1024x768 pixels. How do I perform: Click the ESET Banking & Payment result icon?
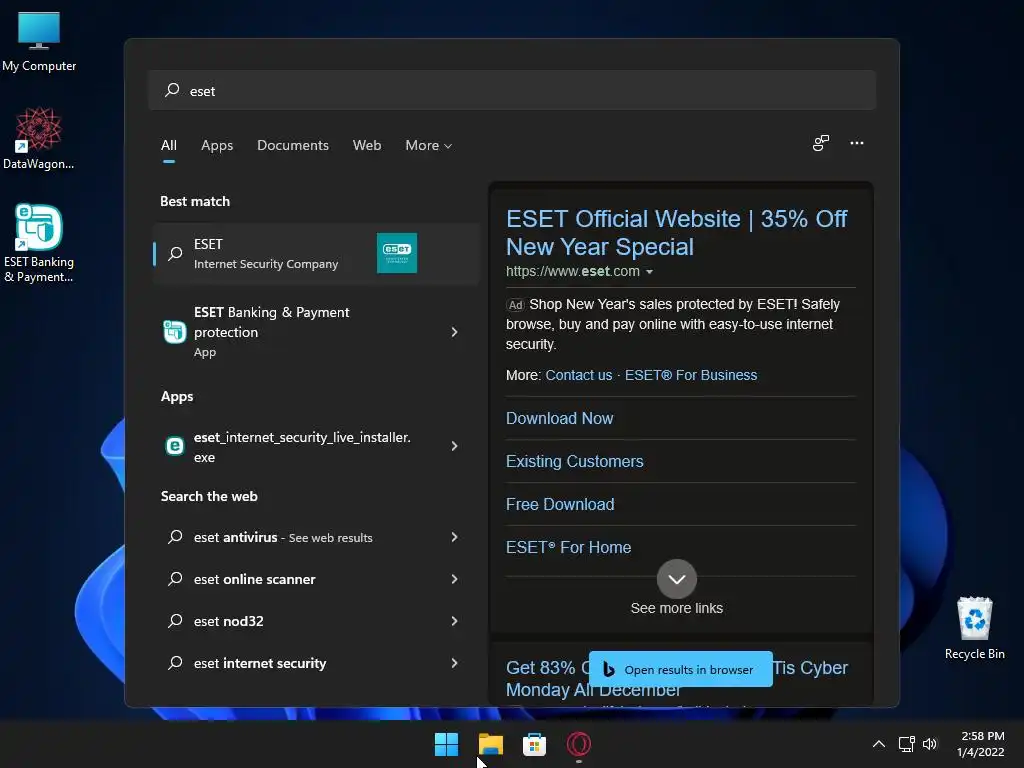pyautogui.click(x=174, y=332)
